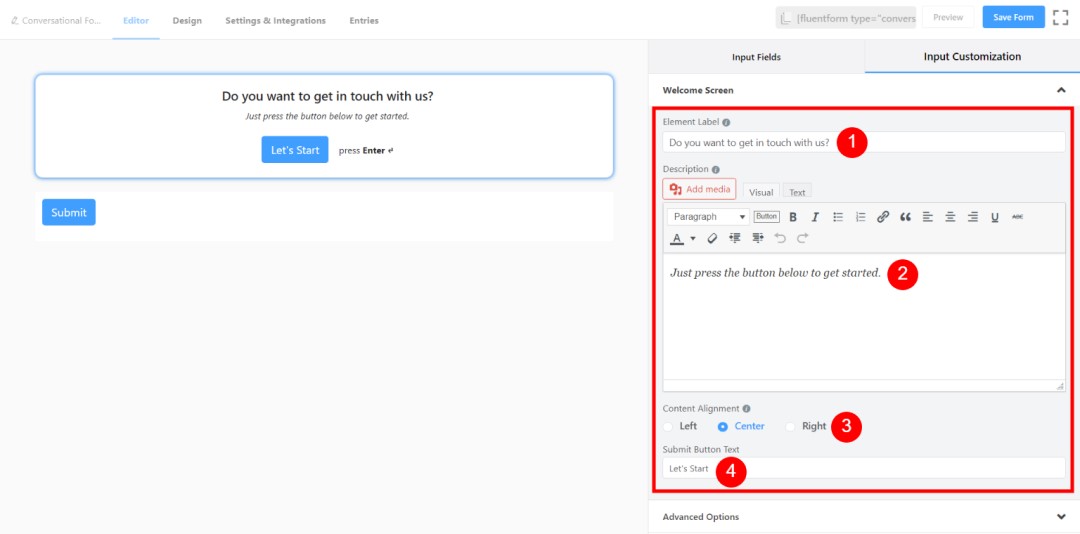Align description text left
Image resolution: width=1080 pixels, height=534 pixels.
tap(928, 217)
